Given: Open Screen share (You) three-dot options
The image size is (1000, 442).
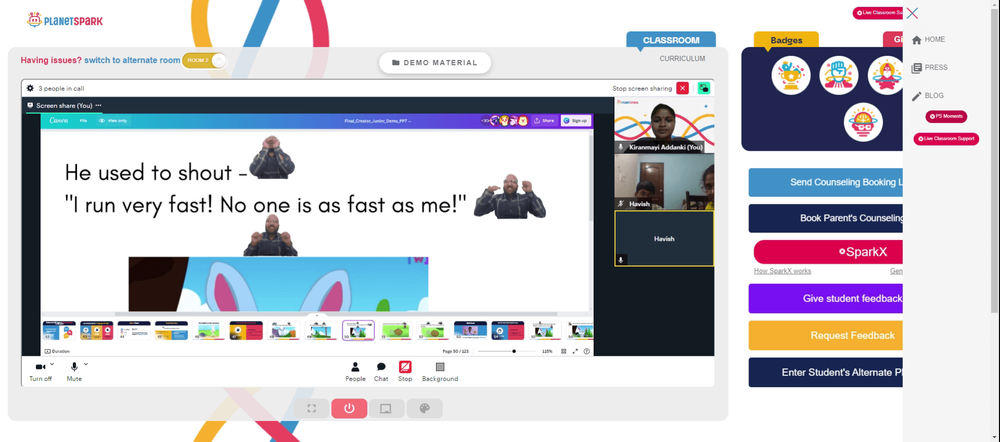Looking at the screenshot, I should (x=98, y=105).
